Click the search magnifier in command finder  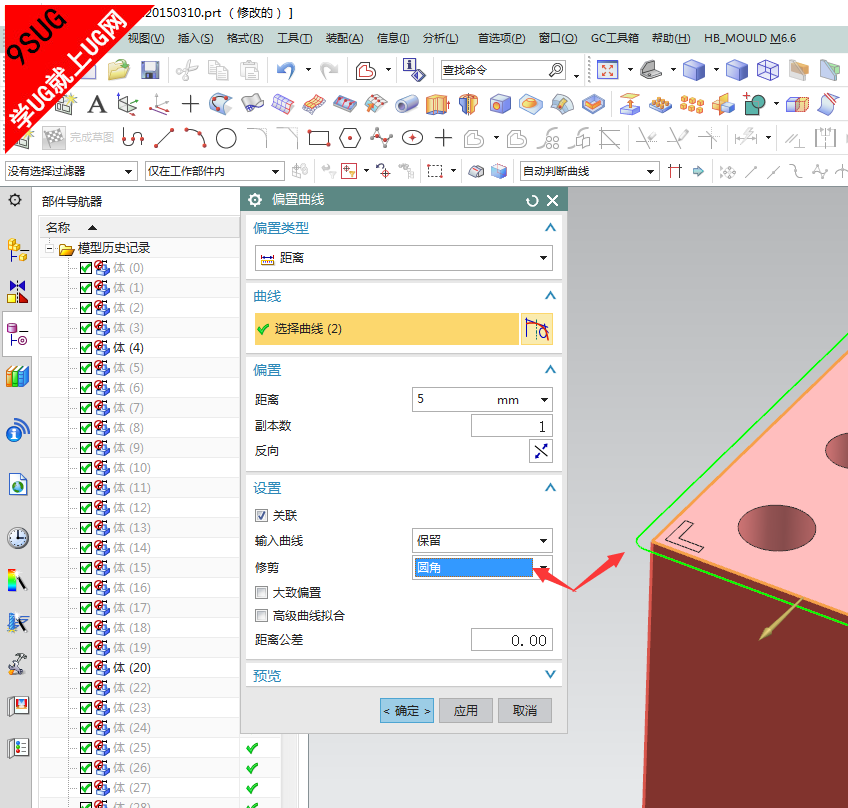(556, 70)
